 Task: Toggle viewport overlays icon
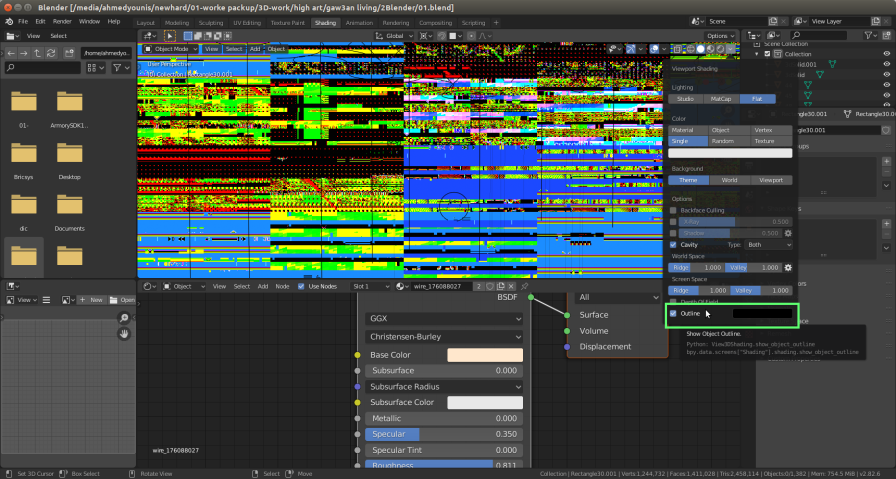655,49
